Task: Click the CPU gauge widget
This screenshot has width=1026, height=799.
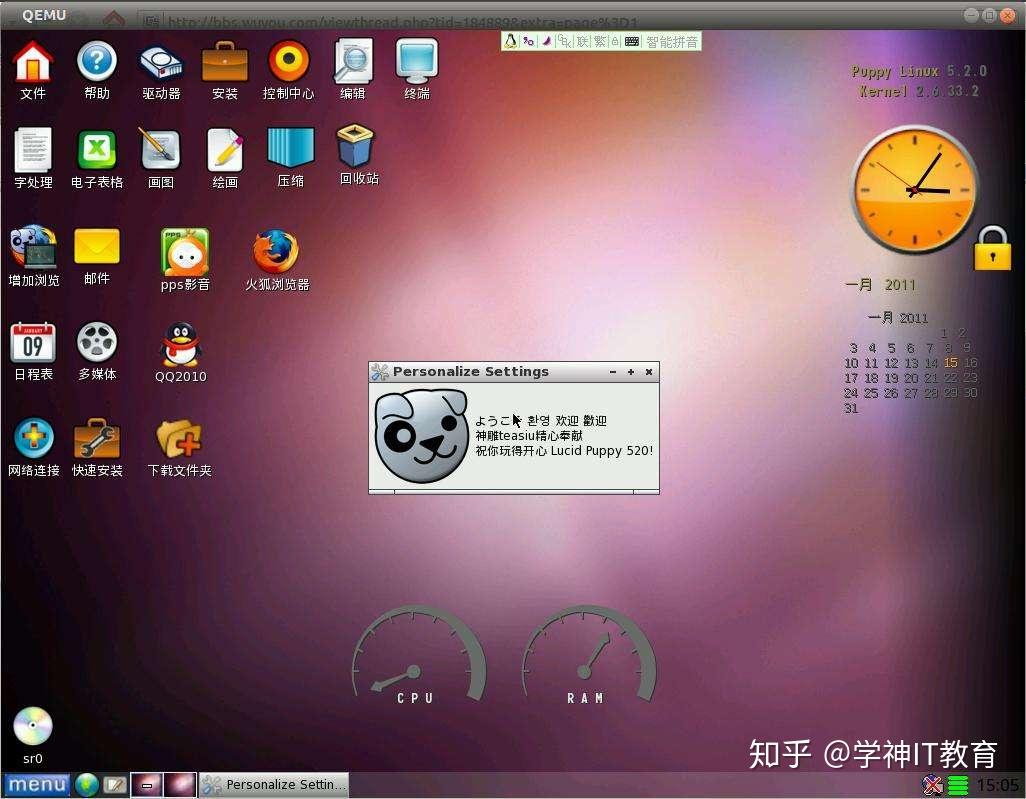Action: (419, 656)
